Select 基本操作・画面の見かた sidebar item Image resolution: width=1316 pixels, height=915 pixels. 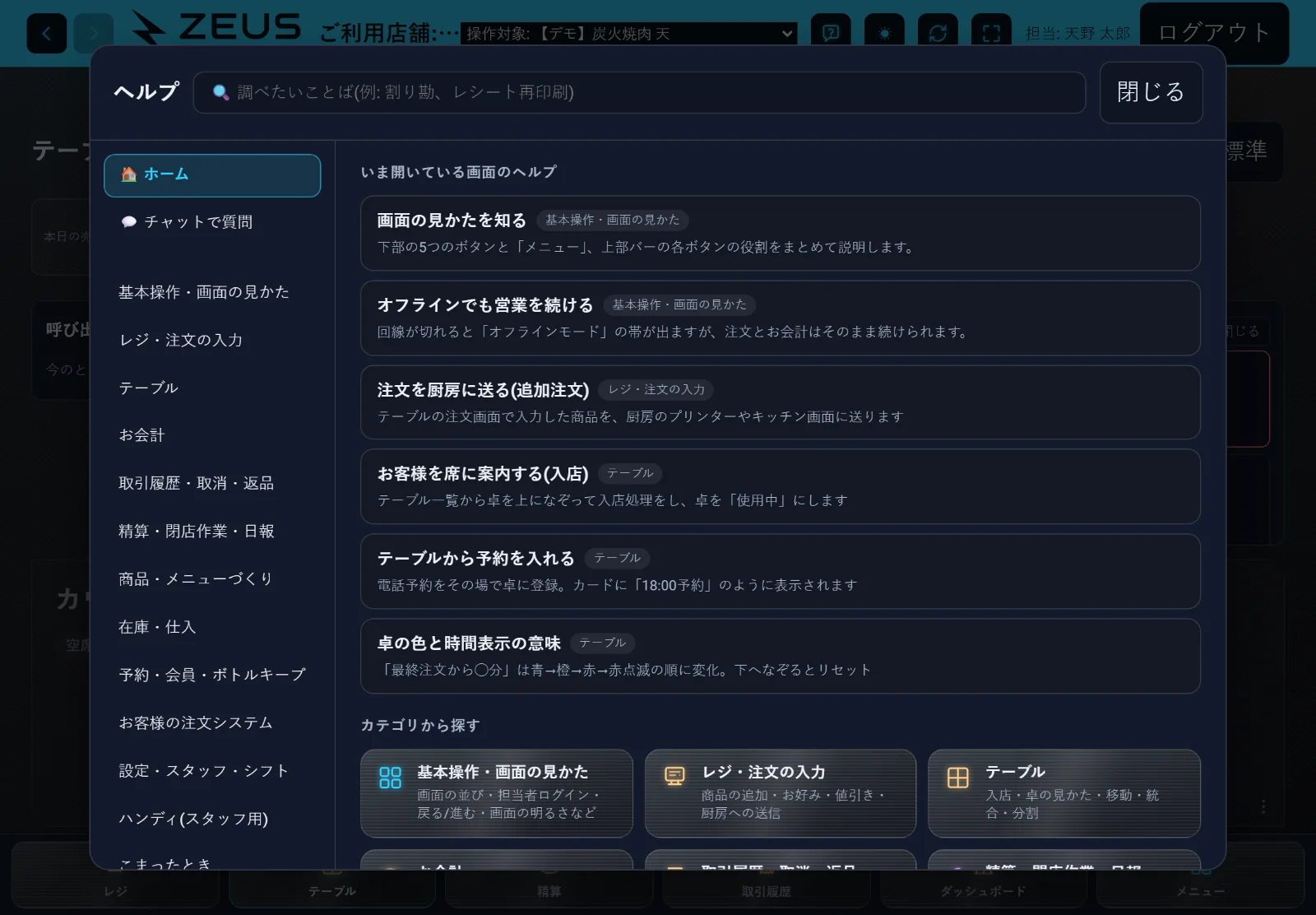(x=212, y=293)
